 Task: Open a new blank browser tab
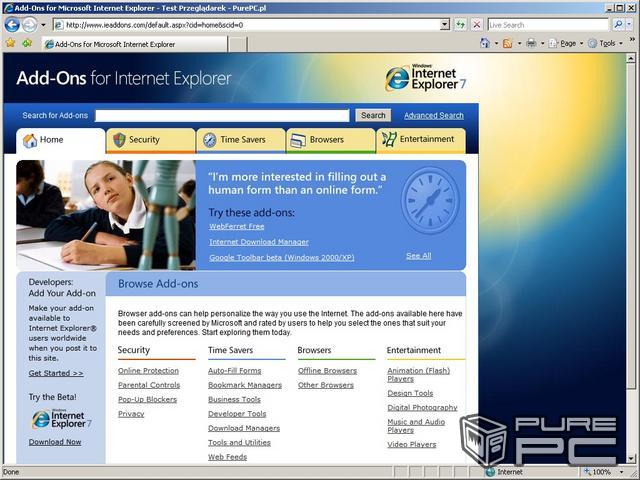point(237,44)
